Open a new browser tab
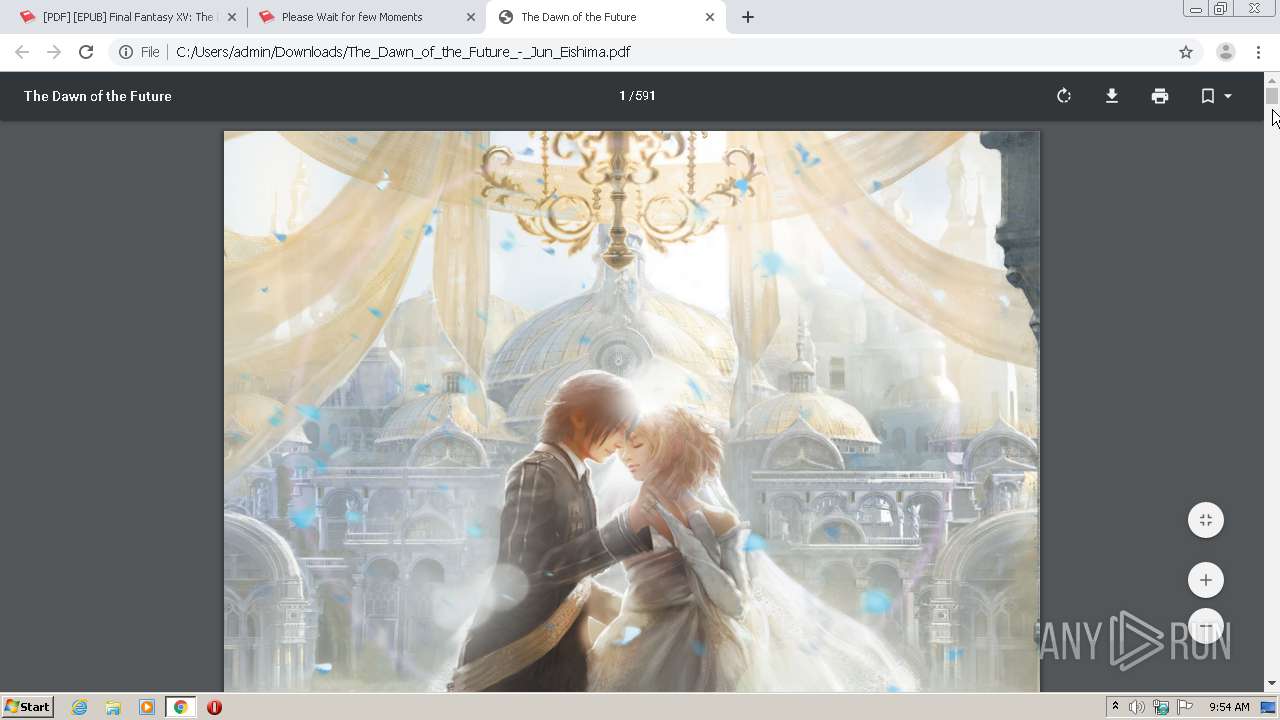Screen dimensions: 1280x720 pyautogui.click(x=748, y=17)
